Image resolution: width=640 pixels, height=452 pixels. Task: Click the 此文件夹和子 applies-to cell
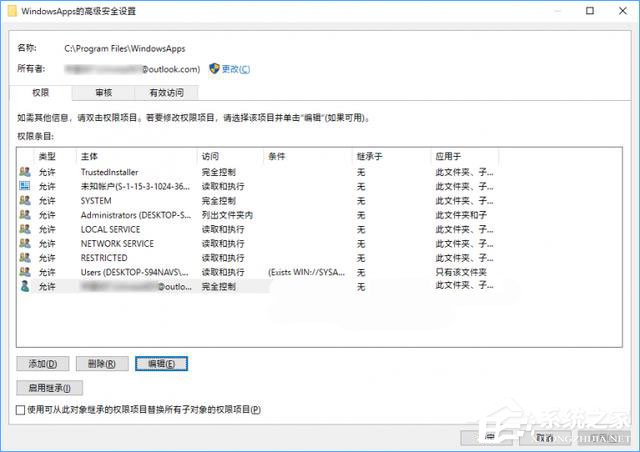[x=461, y=215]
